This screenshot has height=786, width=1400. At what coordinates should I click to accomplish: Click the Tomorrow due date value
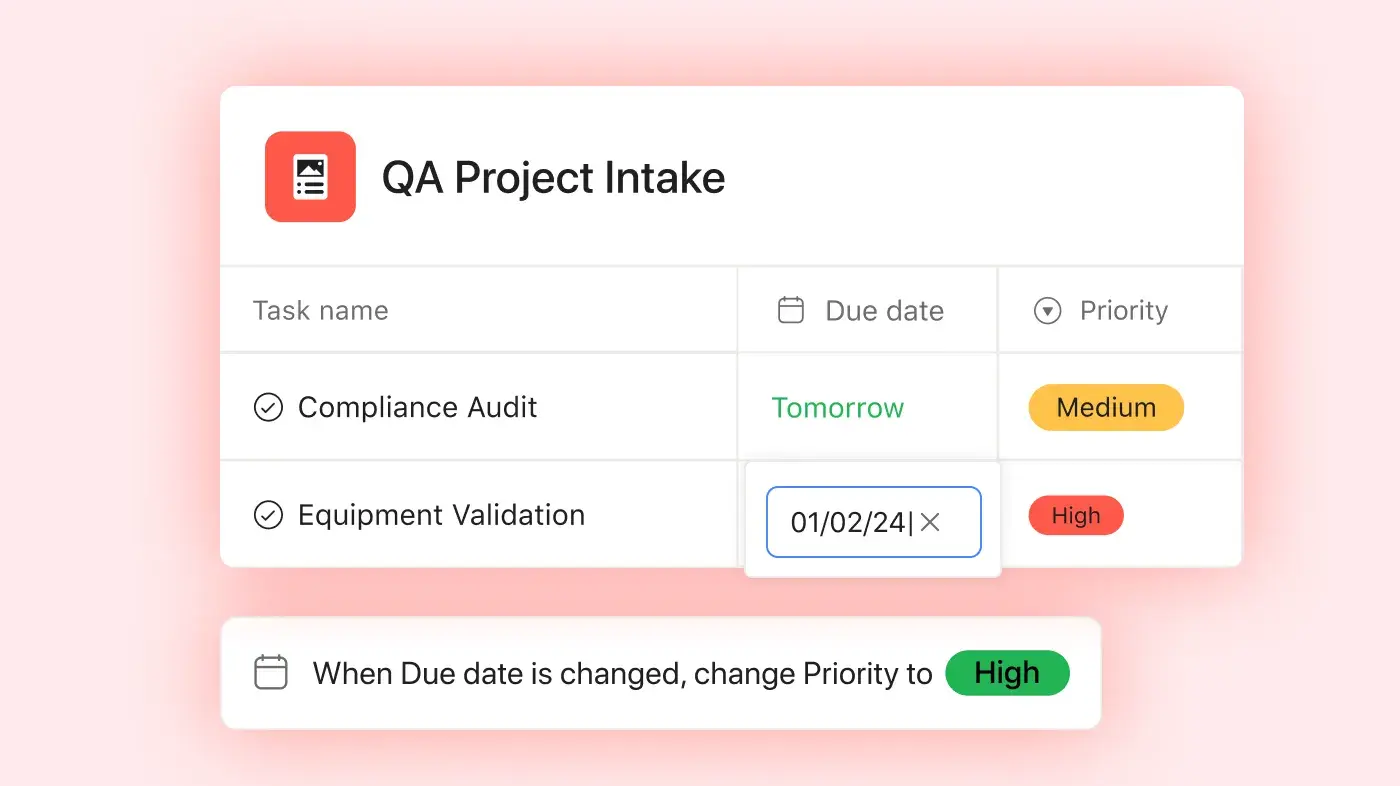pyautogui.click(x=838, y=408)
